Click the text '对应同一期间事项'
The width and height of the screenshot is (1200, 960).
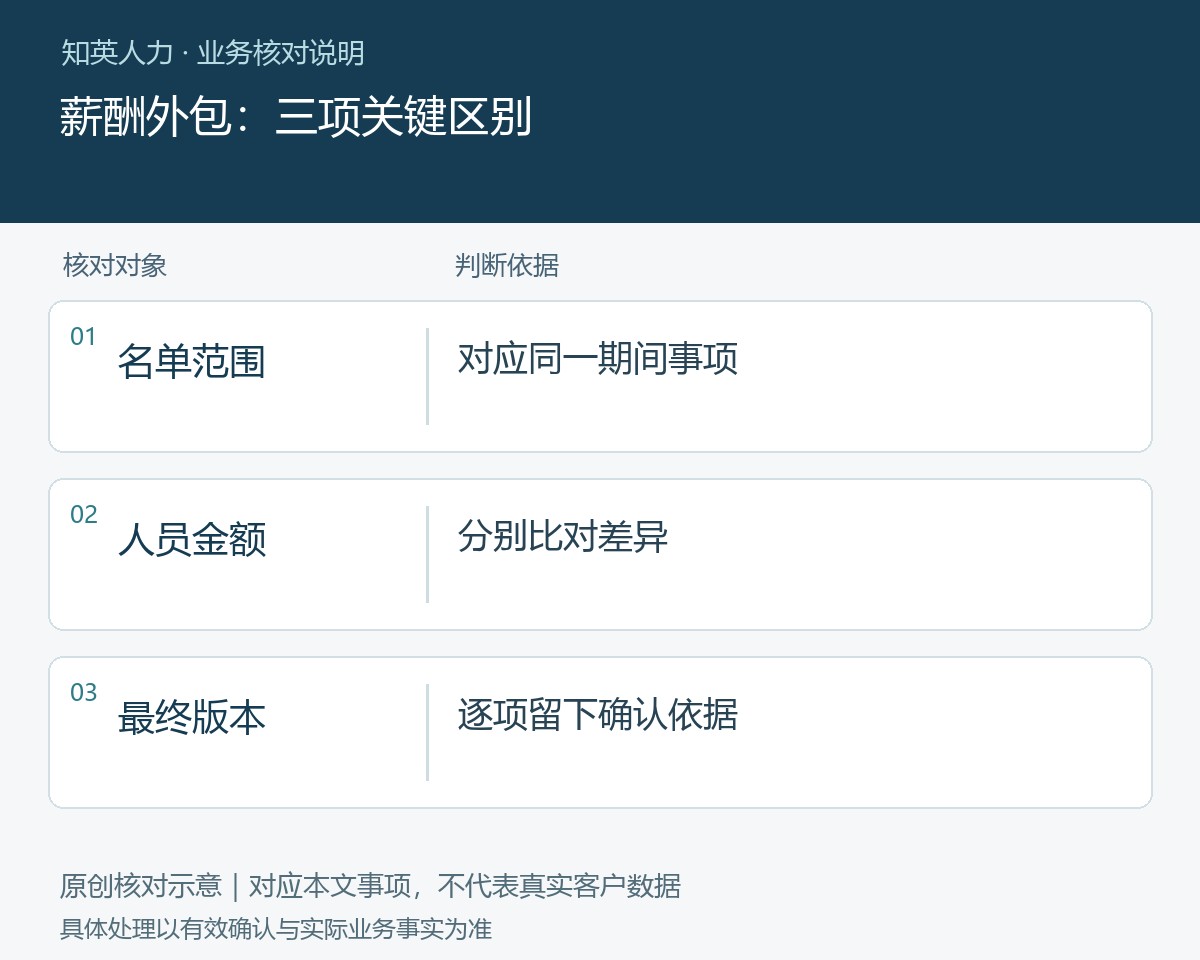[597, 358]
